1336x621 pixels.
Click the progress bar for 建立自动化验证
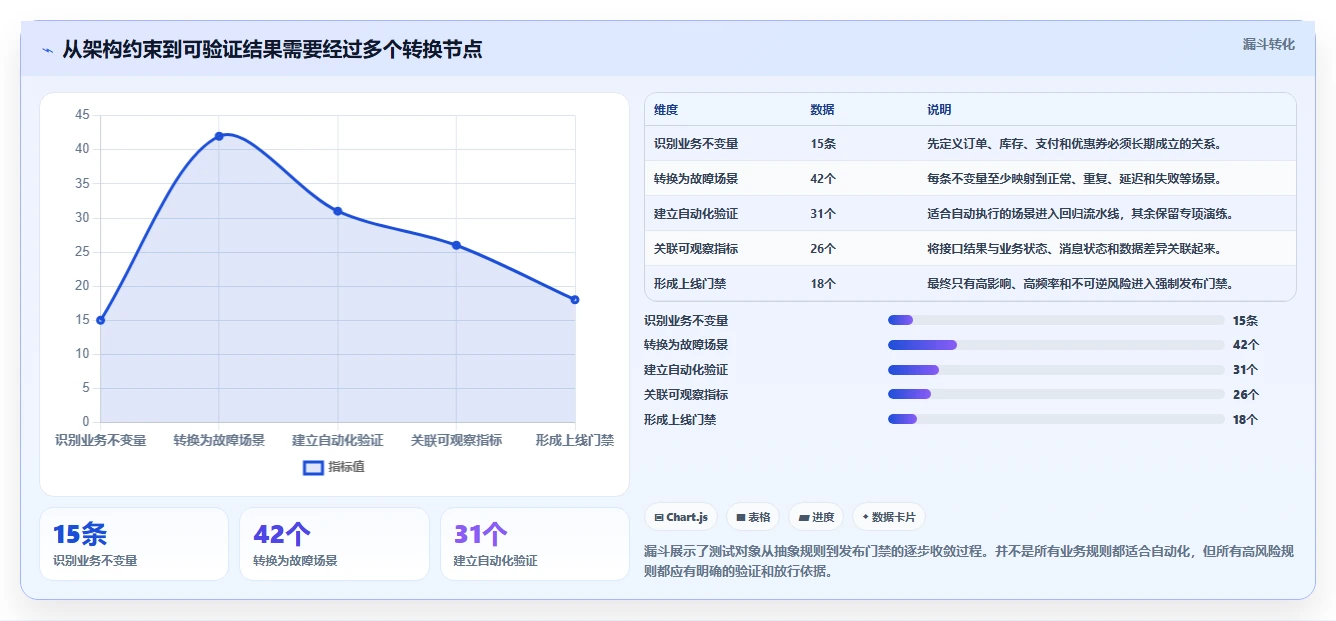point(1056,370)
